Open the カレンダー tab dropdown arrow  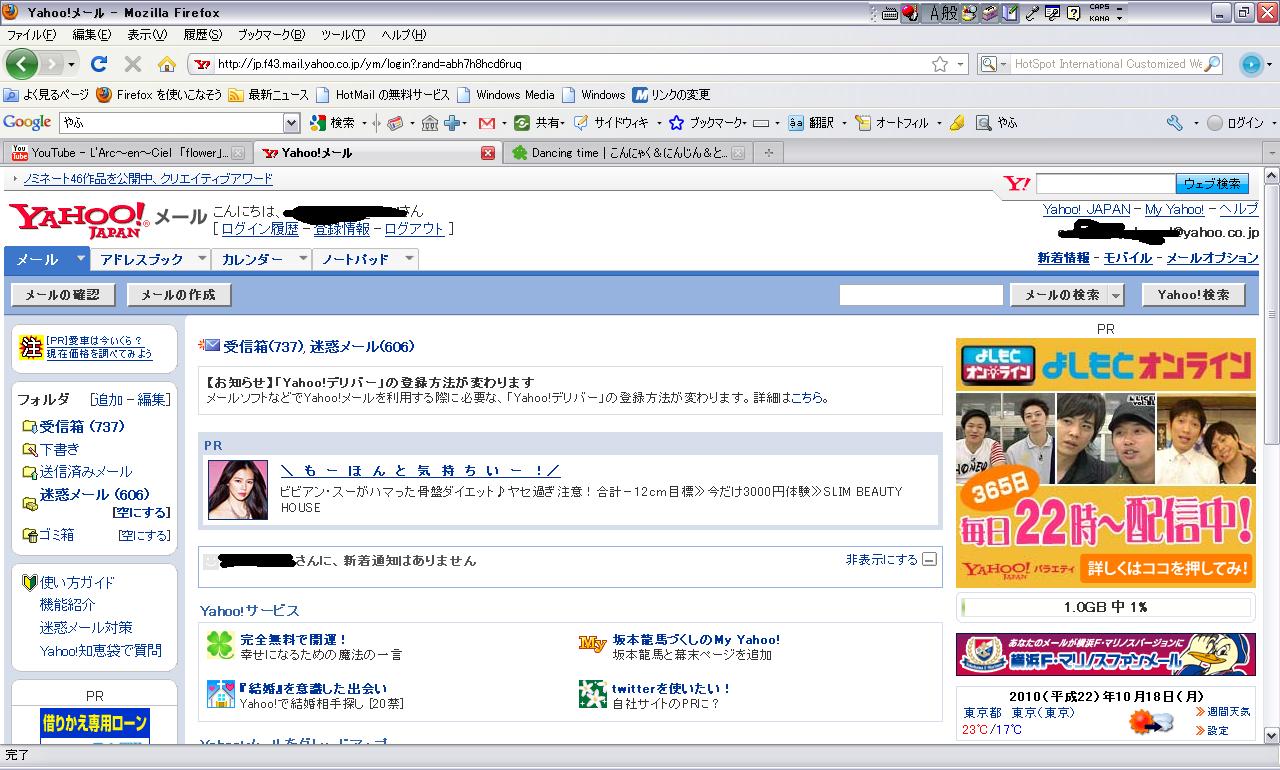click(303, 258)
